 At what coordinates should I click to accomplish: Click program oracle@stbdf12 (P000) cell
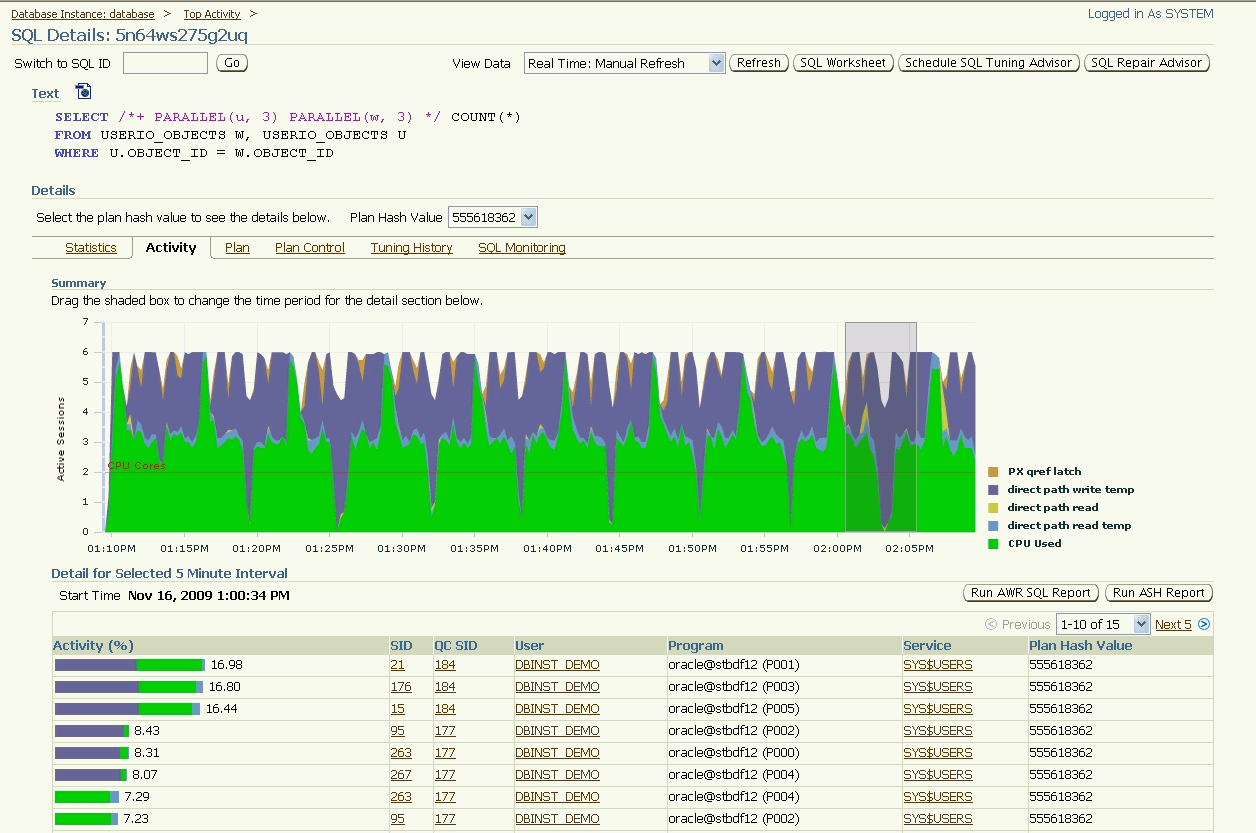[733, 753]
